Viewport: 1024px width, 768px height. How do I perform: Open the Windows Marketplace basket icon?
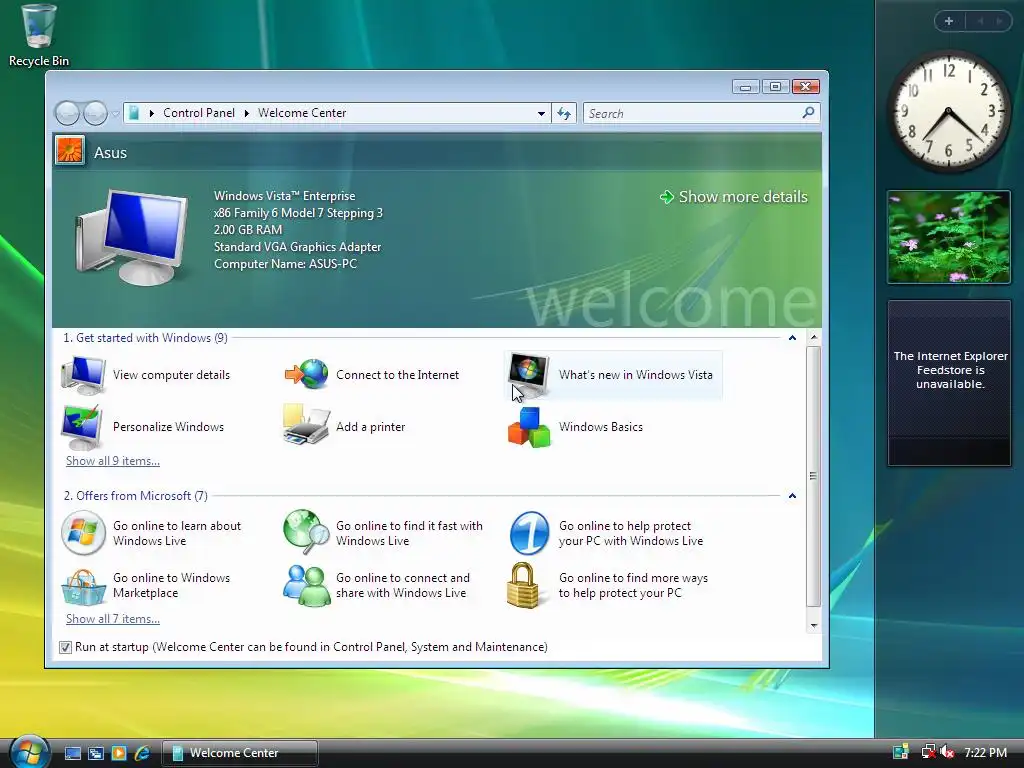click(x=83, y=586)
